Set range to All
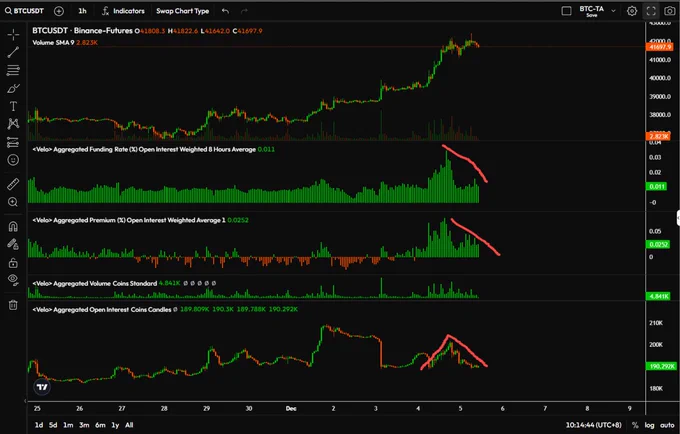 (x=129, y=425)
